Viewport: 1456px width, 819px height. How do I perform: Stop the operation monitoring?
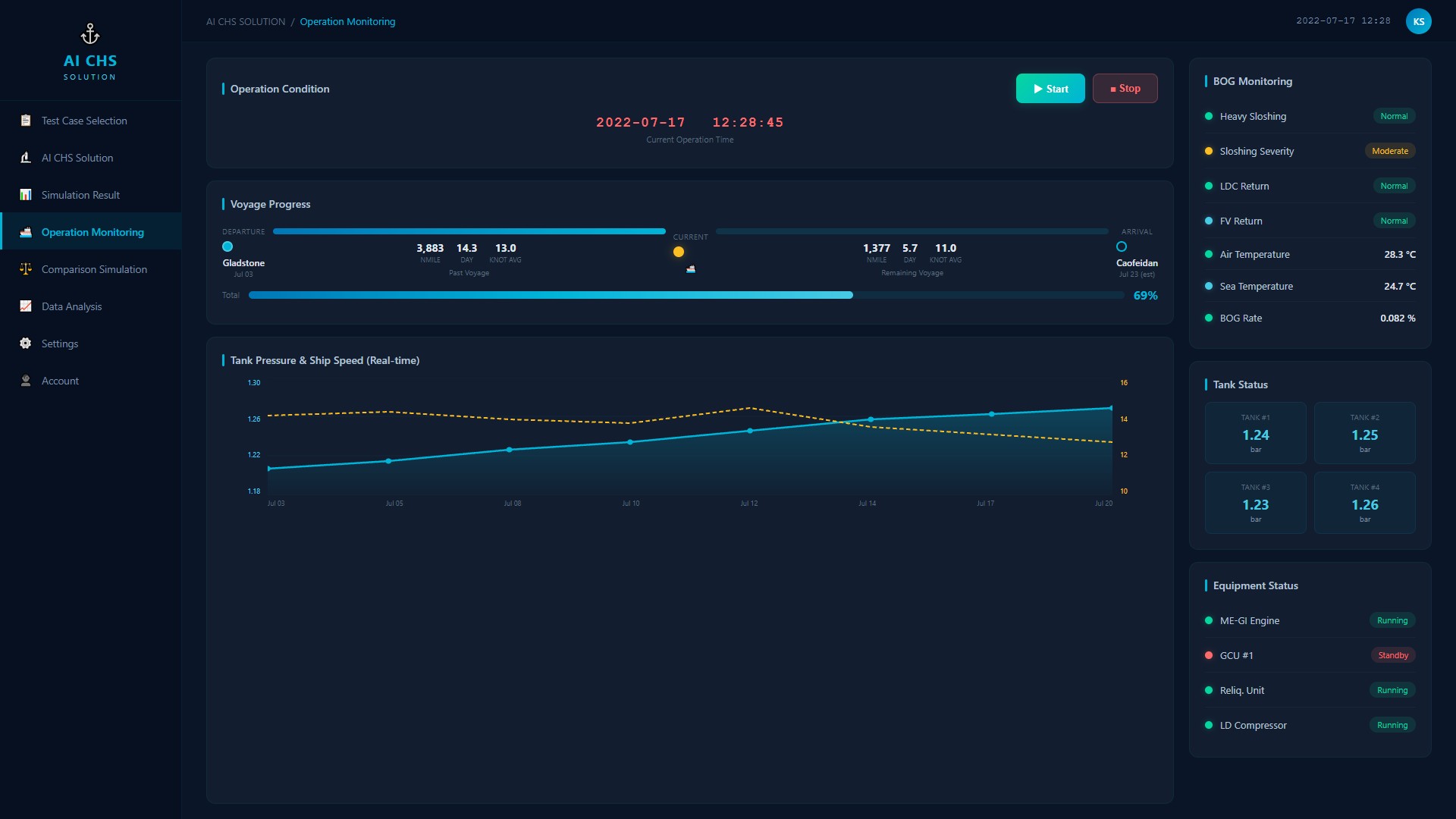(1125, 89)
